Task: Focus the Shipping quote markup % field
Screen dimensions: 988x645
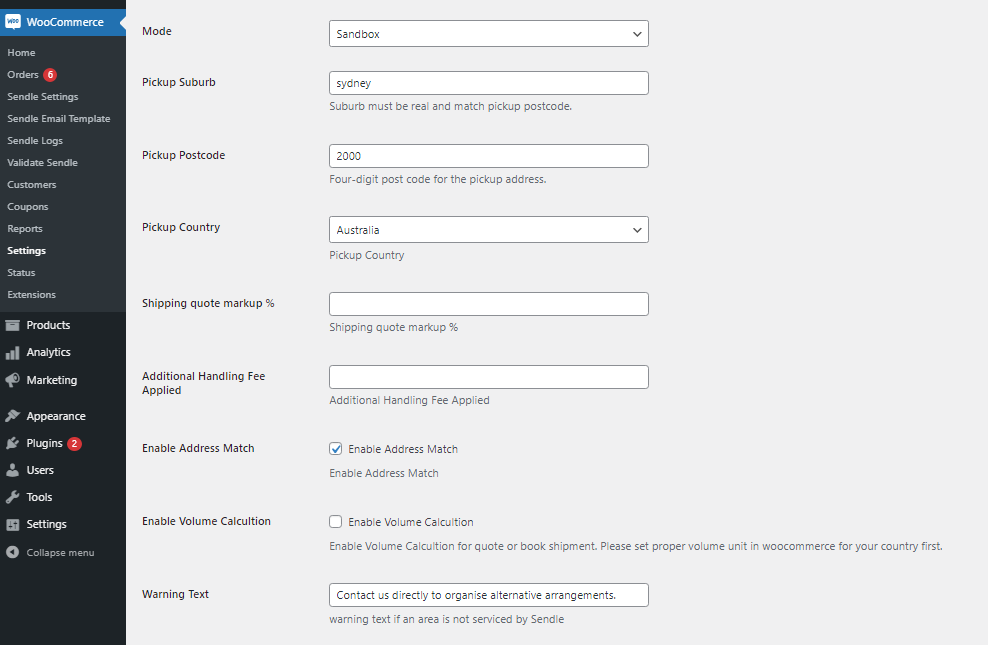Action: 488,304
